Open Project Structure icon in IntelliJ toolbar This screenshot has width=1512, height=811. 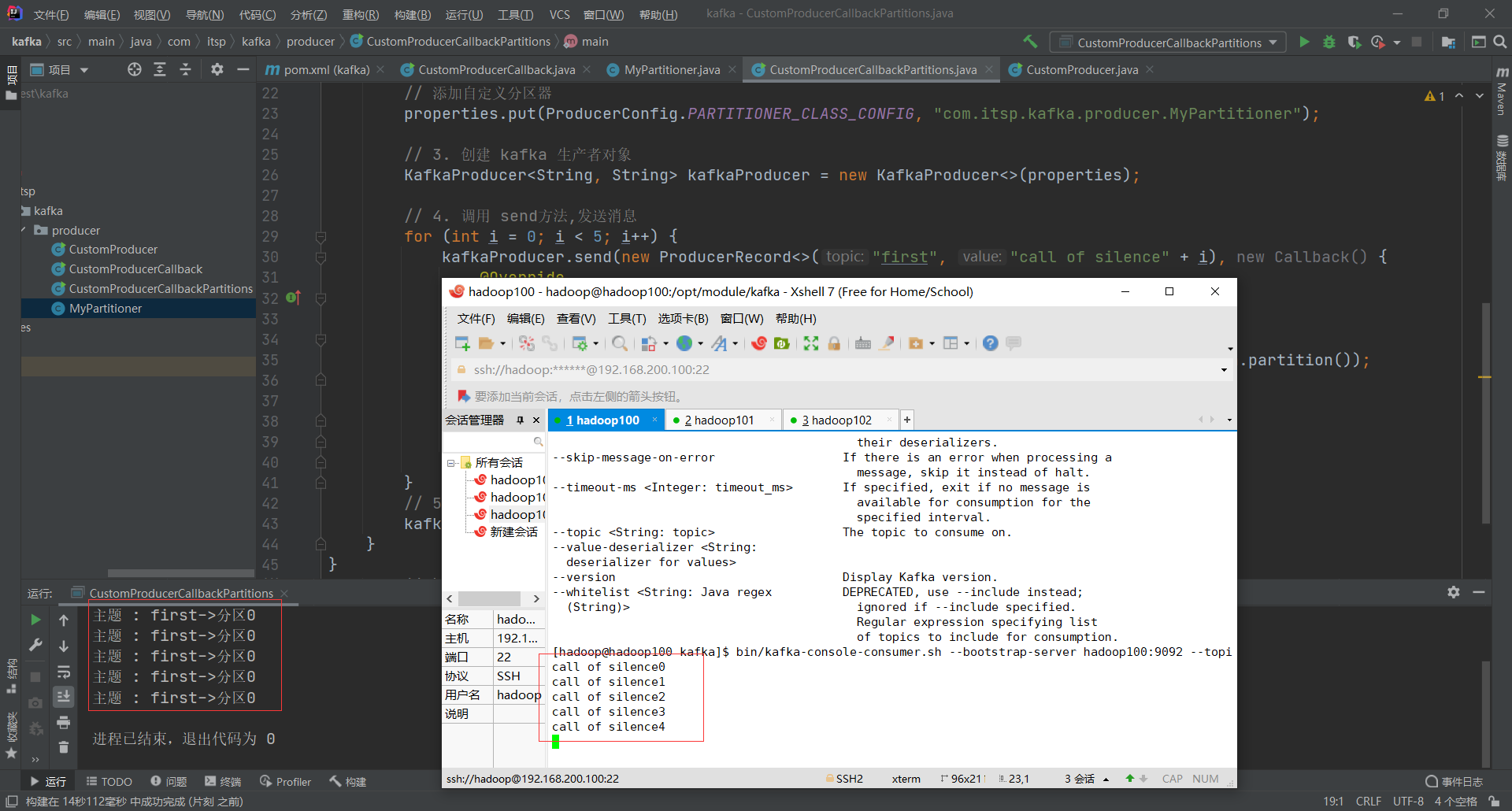point(1448,42)
